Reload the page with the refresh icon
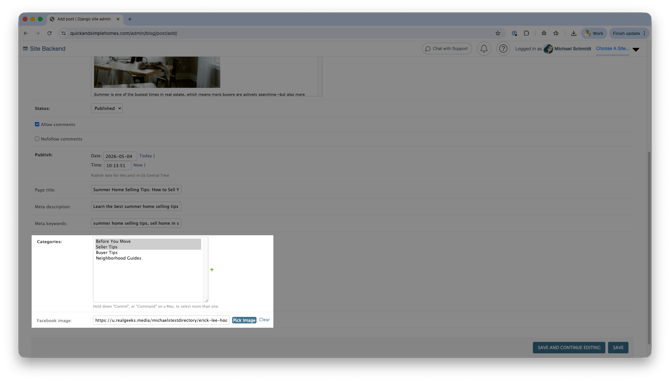 click(x=50, y=33)
